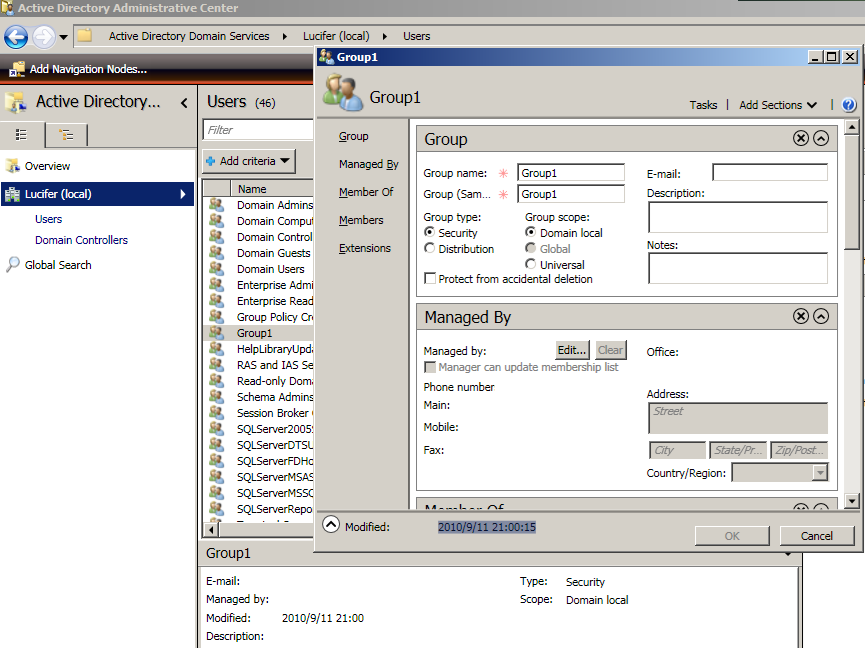Jump to the Extensions section
Viewport: 865px width, 648px height.
pyautogui.click(x=365, y=248)
